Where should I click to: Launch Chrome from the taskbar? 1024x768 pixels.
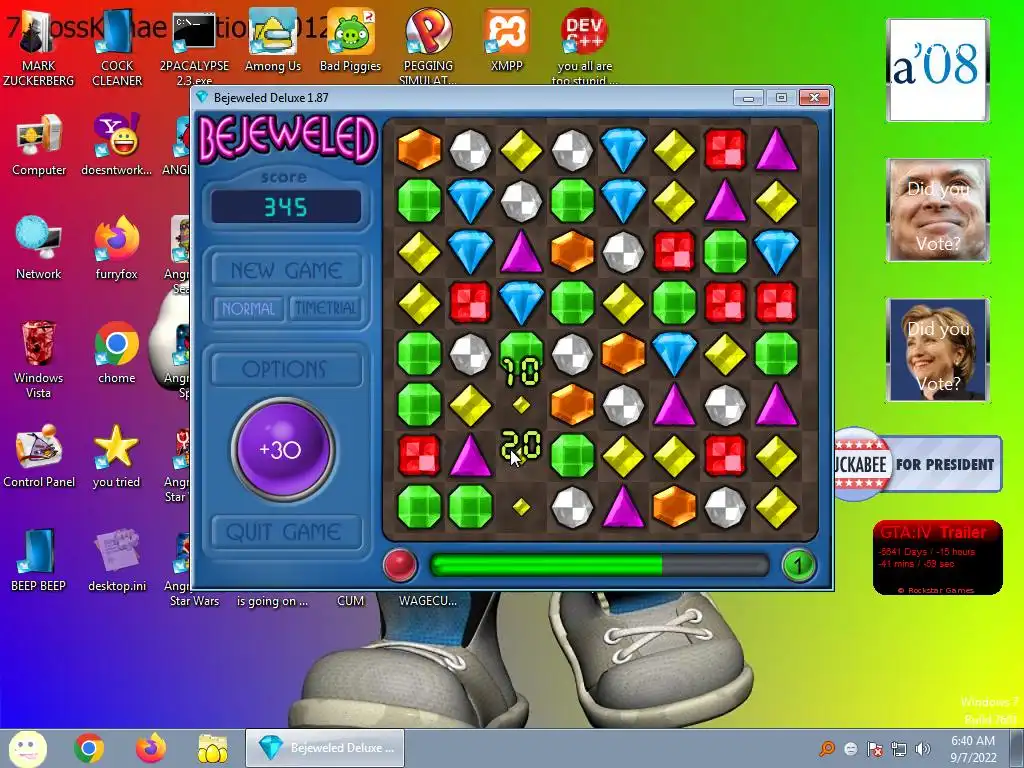(x=89, y=748)
